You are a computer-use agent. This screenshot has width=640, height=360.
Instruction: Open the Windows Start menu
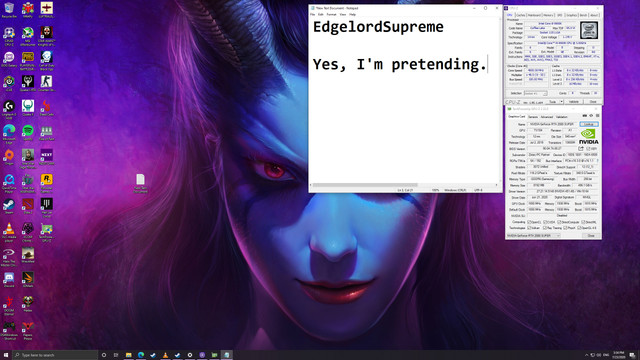tap(6, 355)
